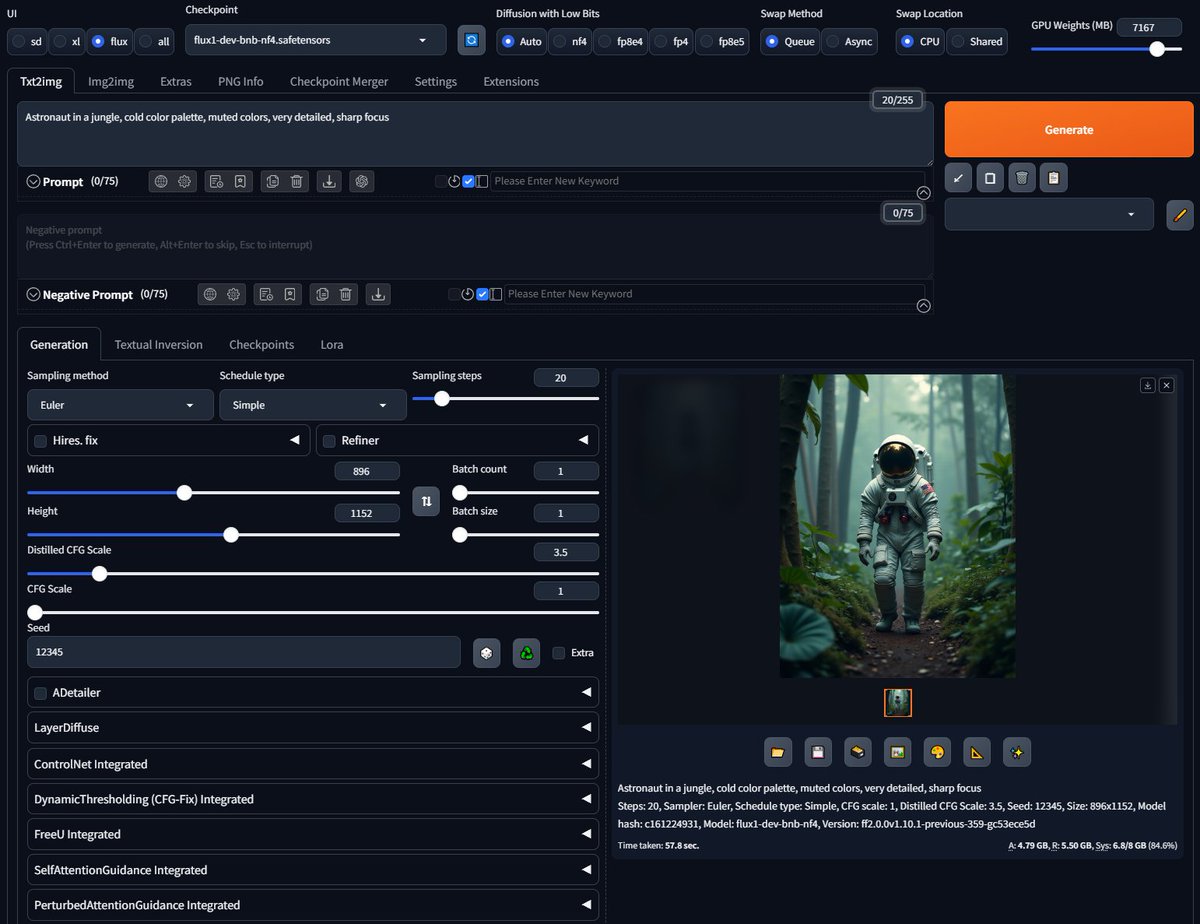Screen dimensions: 1200x924
Task: Enable the Hires. fix checkbox
Action: point(41,440)
